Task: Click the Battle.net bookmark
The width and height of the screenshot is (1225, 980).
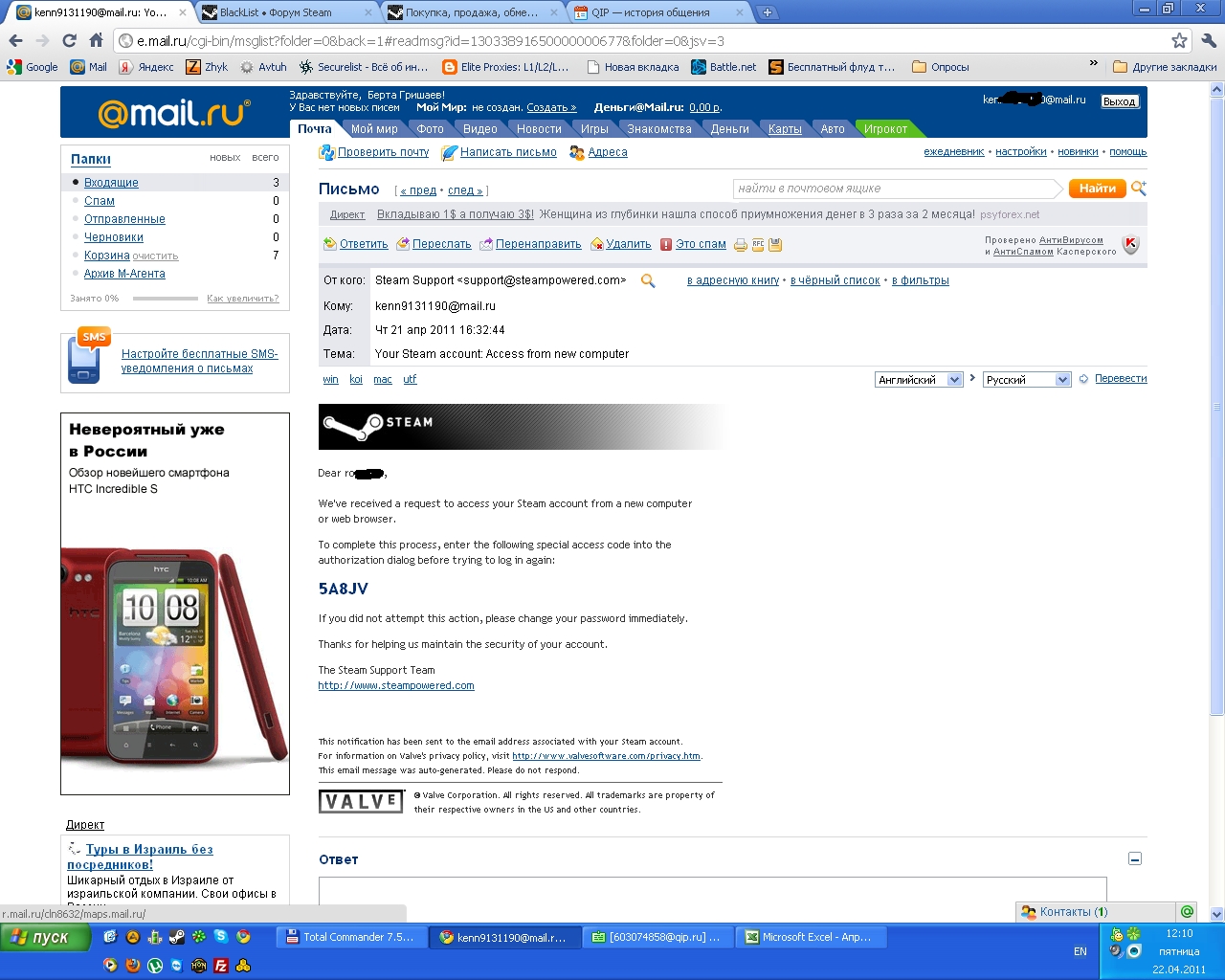Action: click(x=724, y=67)
